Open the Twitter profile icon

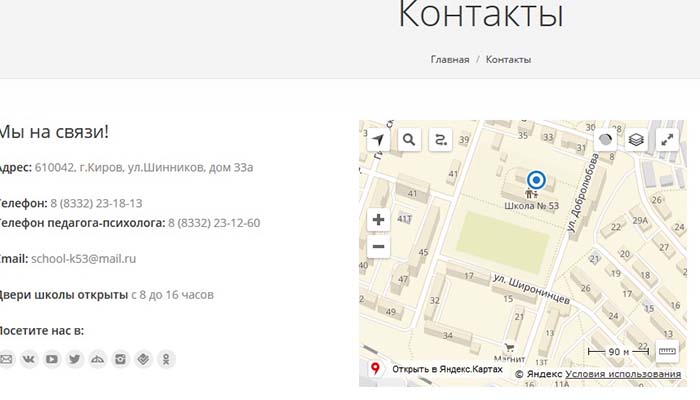click(x=75, y=359)
